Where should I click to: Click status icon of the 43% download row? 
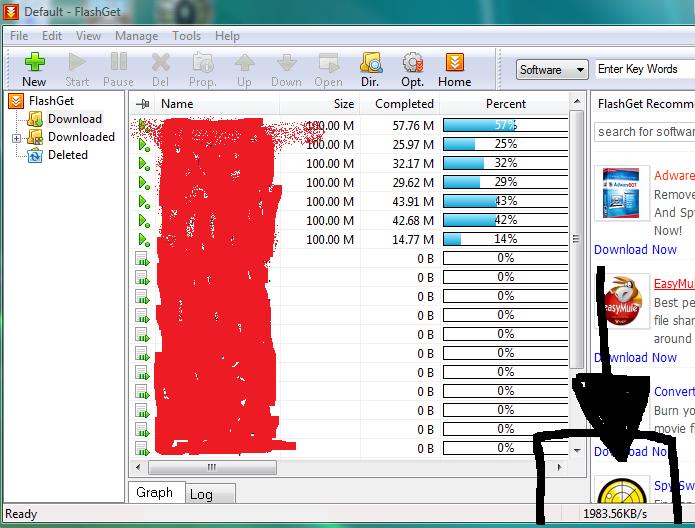coord(144,202)
